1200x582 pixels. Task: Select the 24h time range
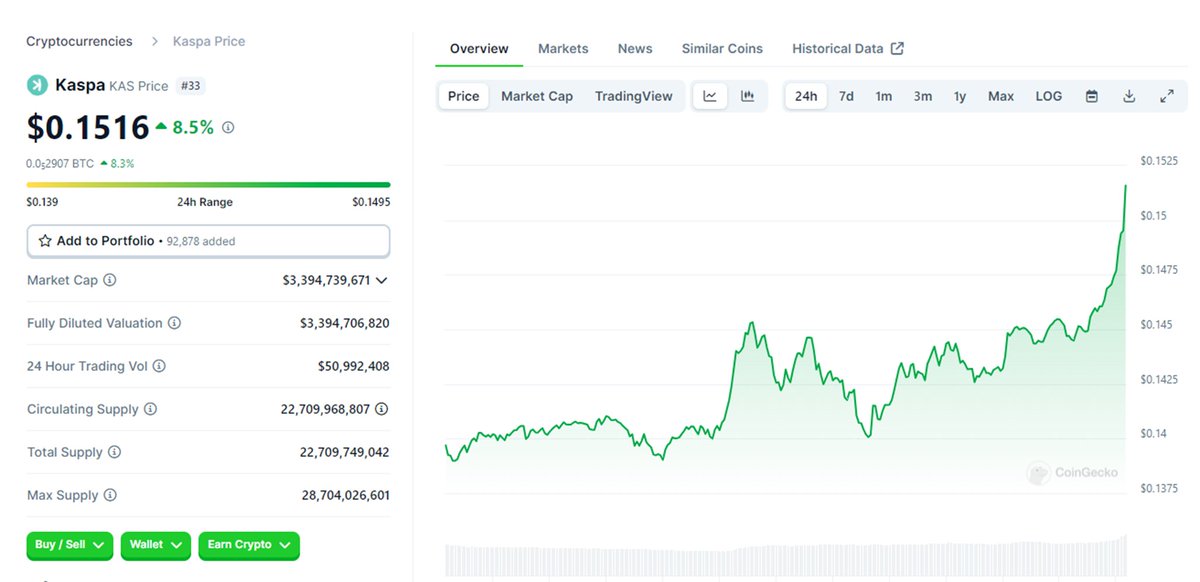coord(806,96)
